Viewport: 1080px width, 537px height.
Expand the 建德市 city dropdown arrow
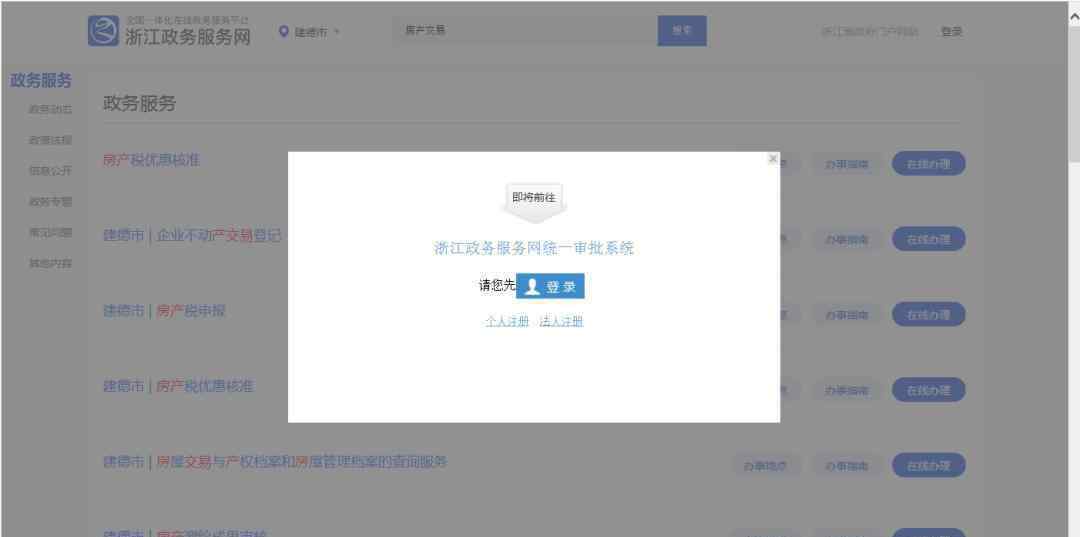[338, 32]
